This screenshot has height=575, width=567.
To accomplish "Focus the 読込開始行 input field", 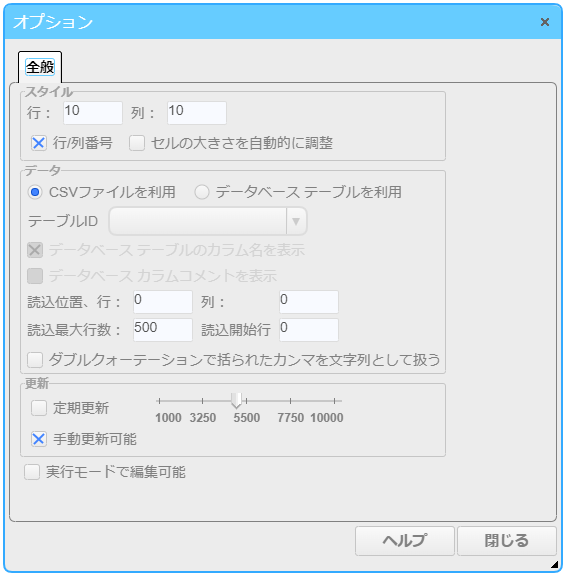I will point(309,330).
